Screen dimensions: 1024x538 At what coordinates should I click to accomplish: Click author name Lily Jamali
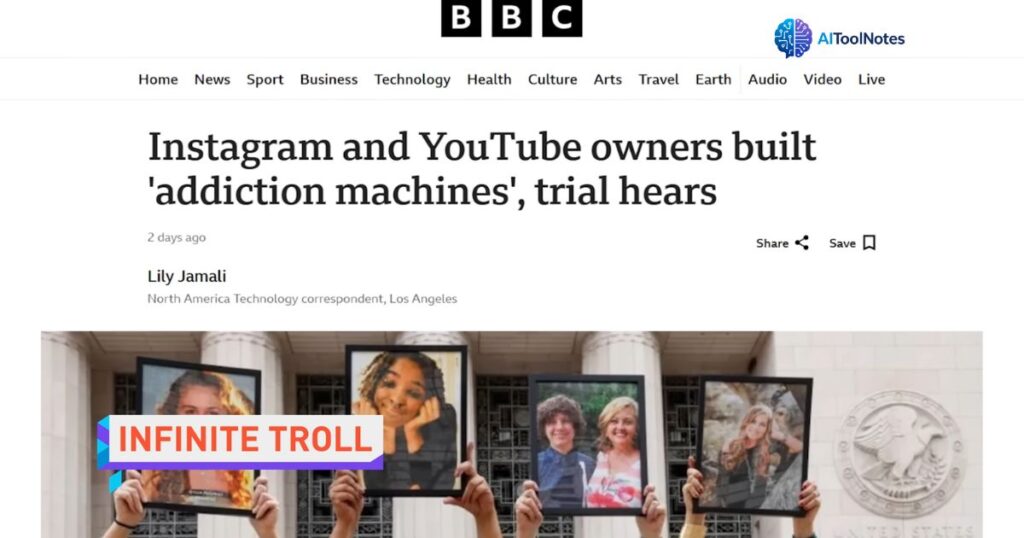(187, 276)
